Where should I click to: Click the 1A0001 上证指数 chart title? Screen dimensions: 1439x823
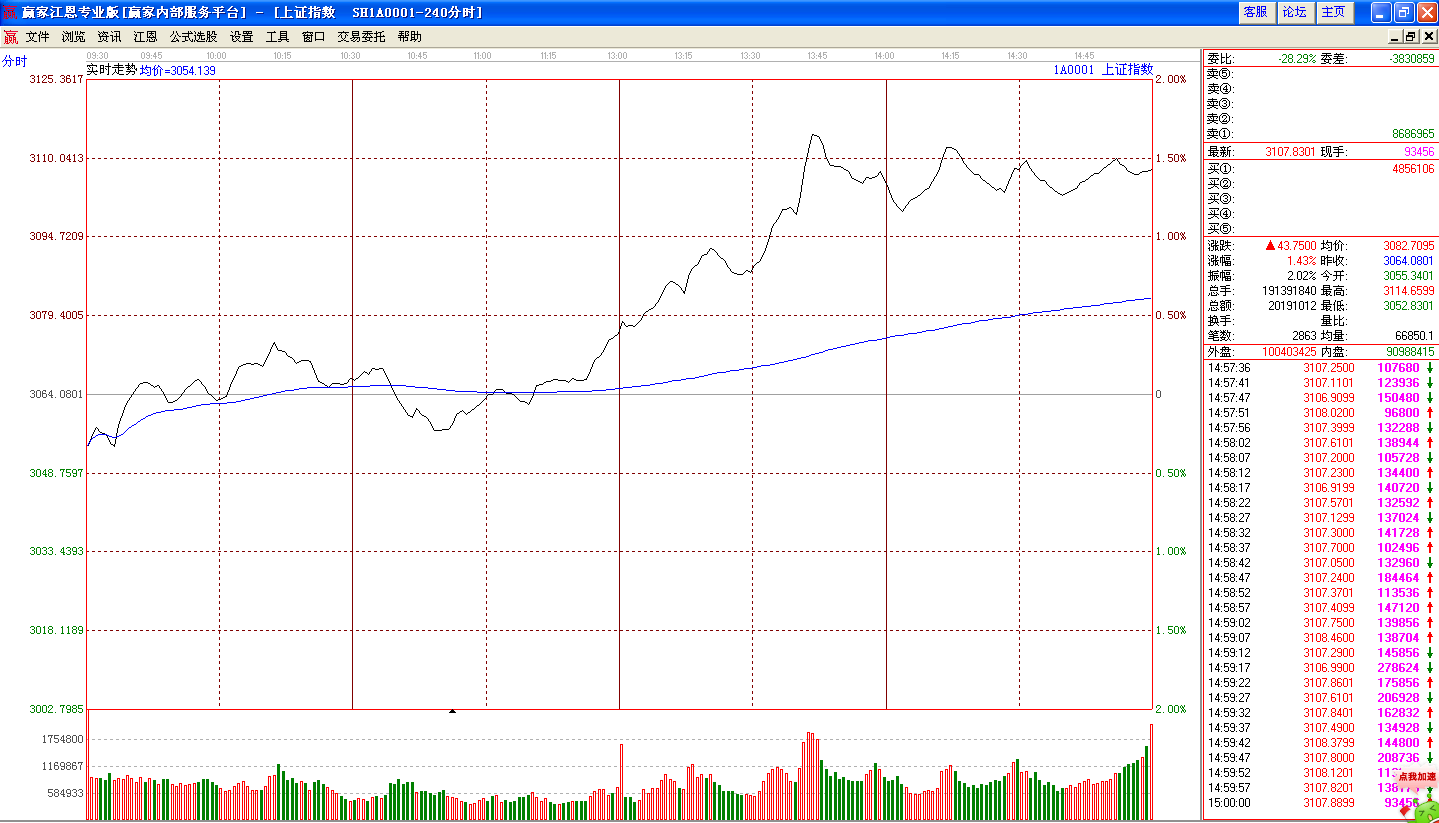pyautogui.click(x=1102, y=70)
